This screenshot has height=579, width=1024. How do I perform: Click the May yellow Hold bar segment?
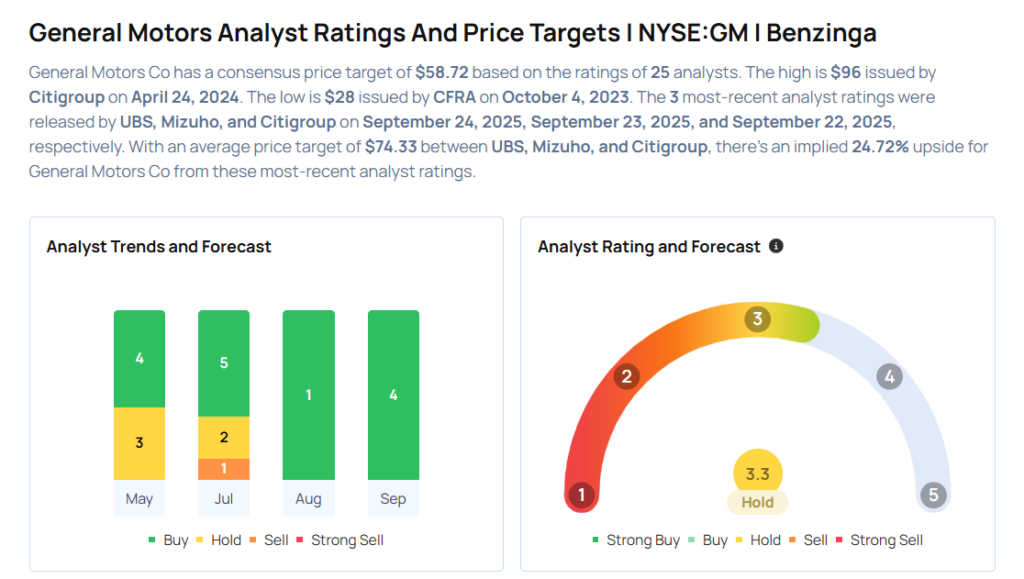click(139, 443)
